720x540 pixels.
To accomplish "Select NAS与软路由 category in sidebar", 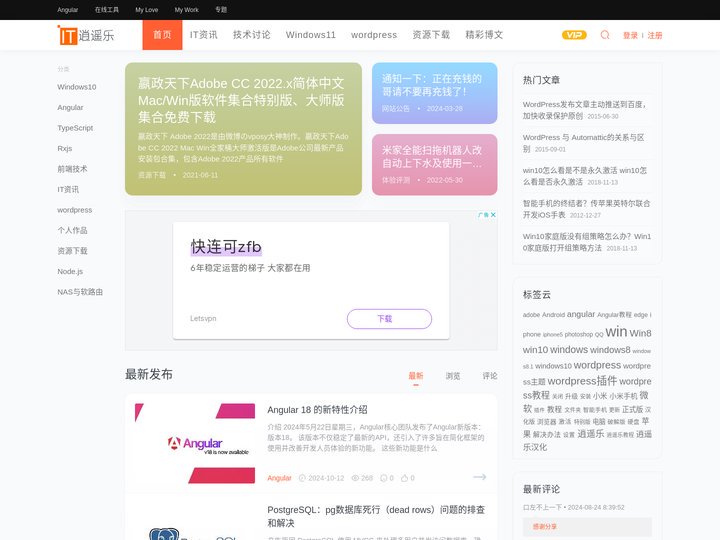I will [80, 292].
